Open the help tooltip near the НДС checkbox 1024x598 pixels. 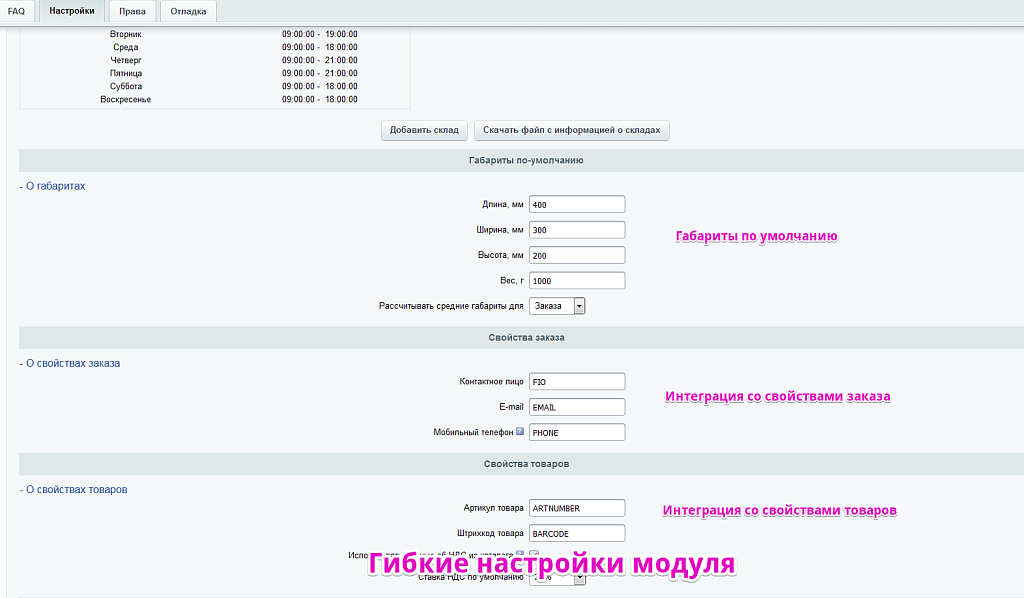(x=519, y=554)
